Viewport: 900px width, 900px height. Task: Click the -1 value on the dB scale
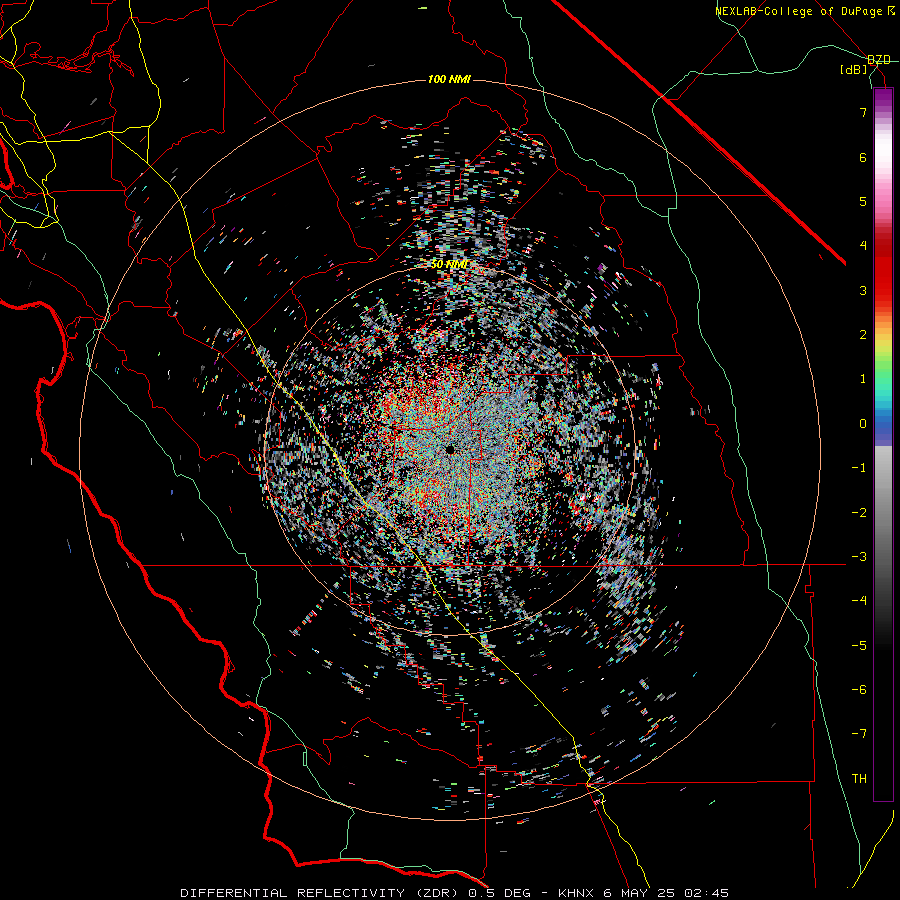[x=859, y=468]
